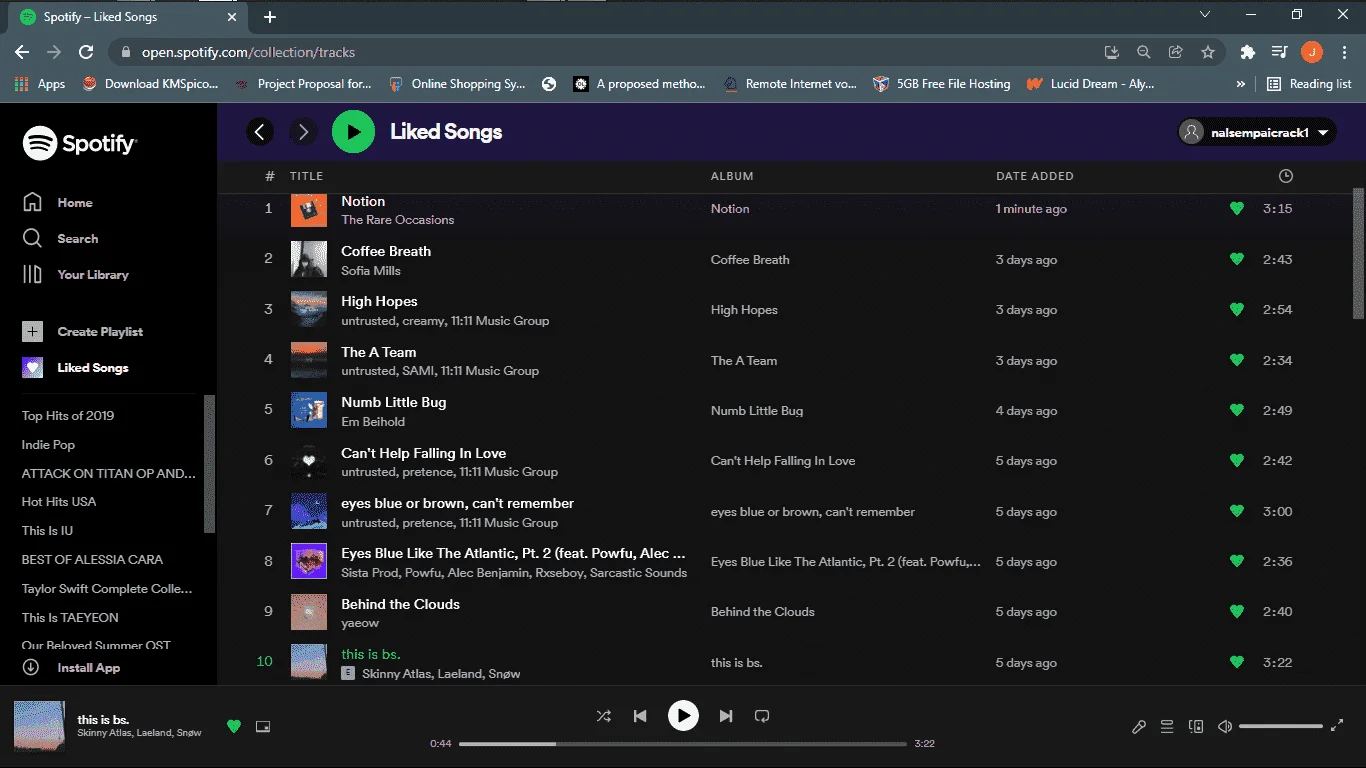Bookmark this page with star icon

pyautogui.click(x=1208, y=52)
